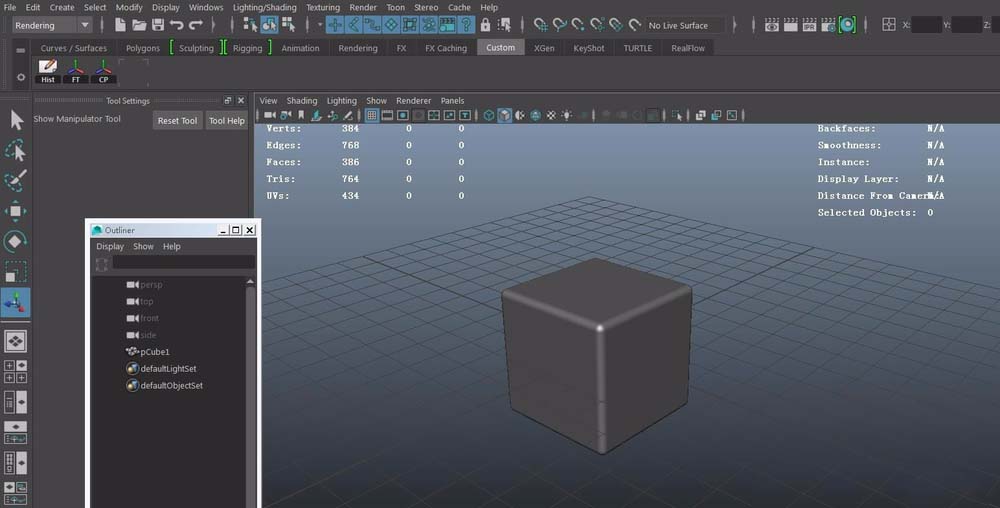Toggle the lock selection padlock
Screen dimensions: 1000x508
486,25
